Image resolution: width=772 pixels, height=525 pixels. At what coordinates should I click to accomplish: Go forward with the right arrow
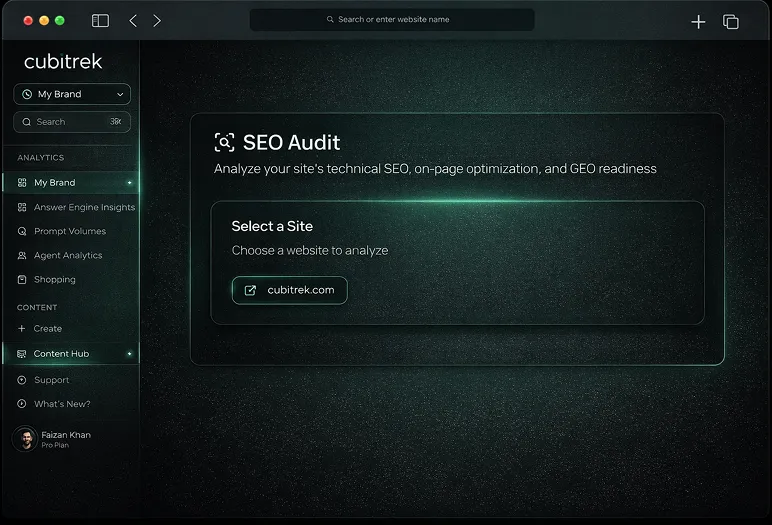tap(157, 21)
